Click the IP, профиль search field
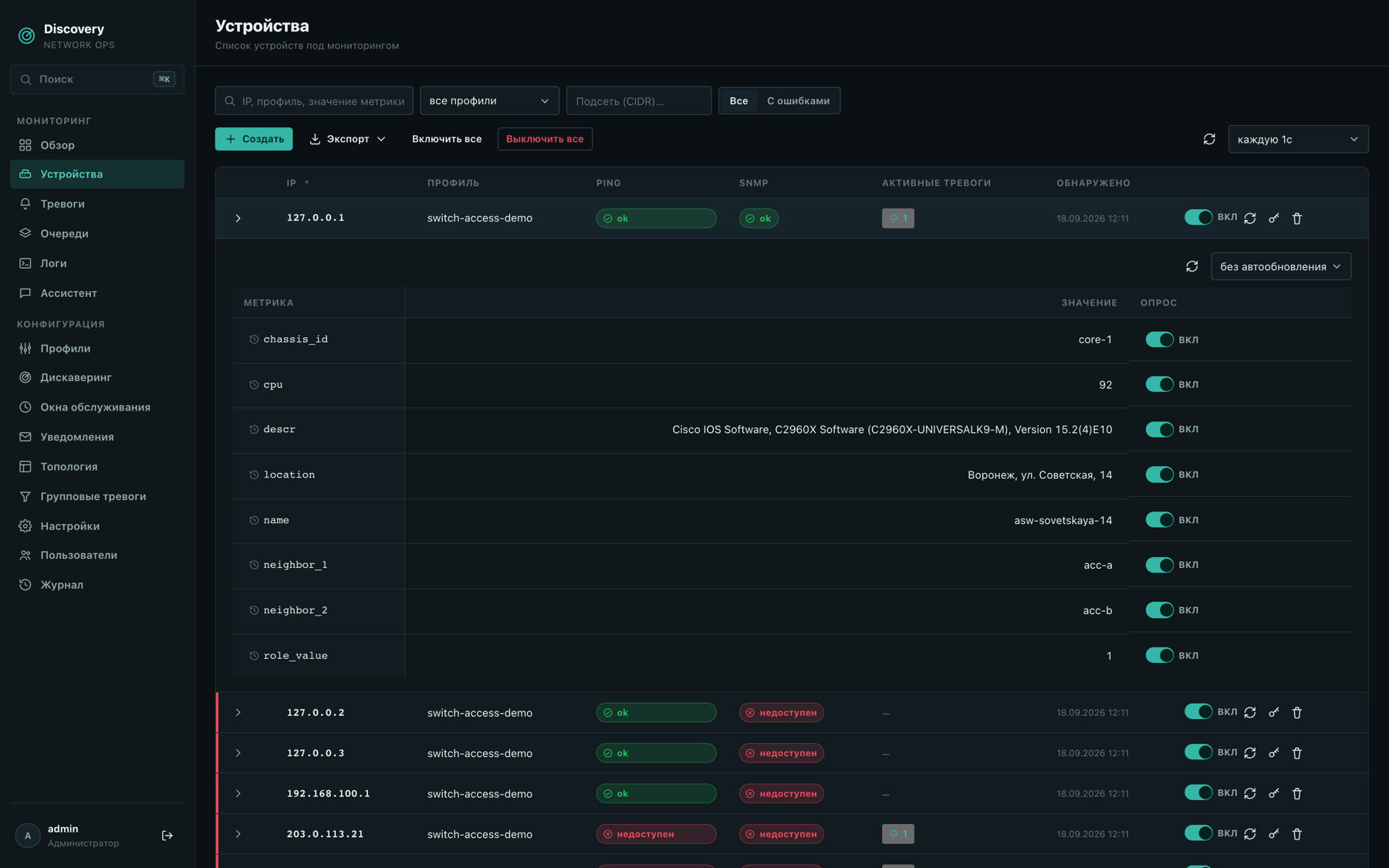Image resolution: width=1389 pixels, height=868 pixels. (314, 101)
